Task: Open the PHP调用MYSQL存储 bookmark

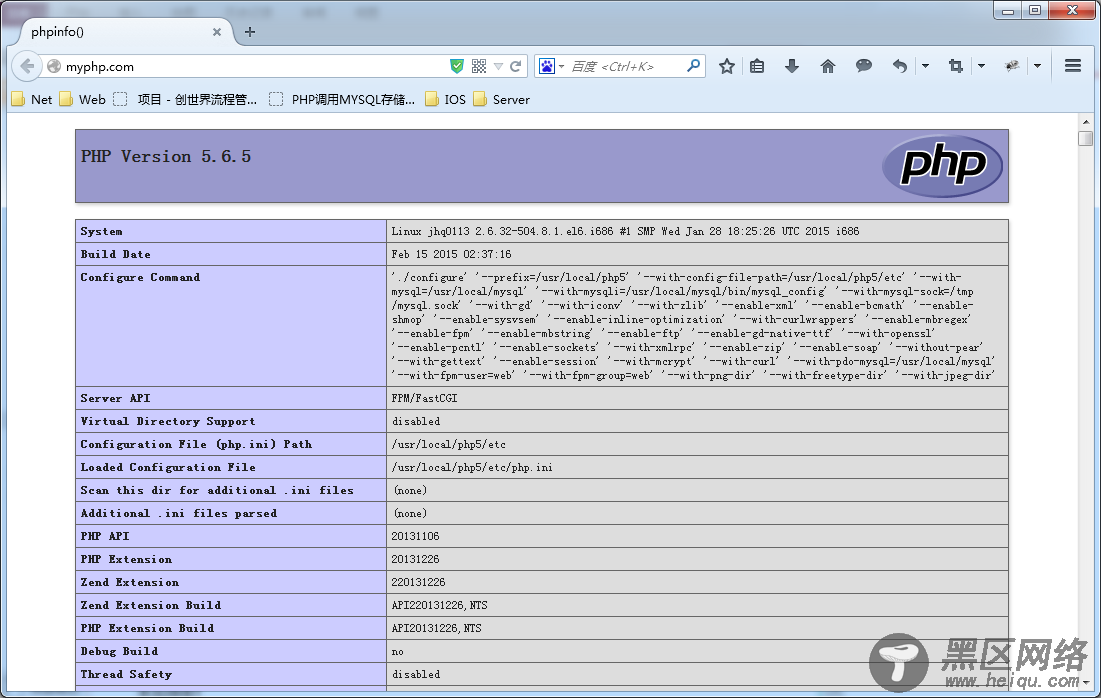Action: (343, 99)
